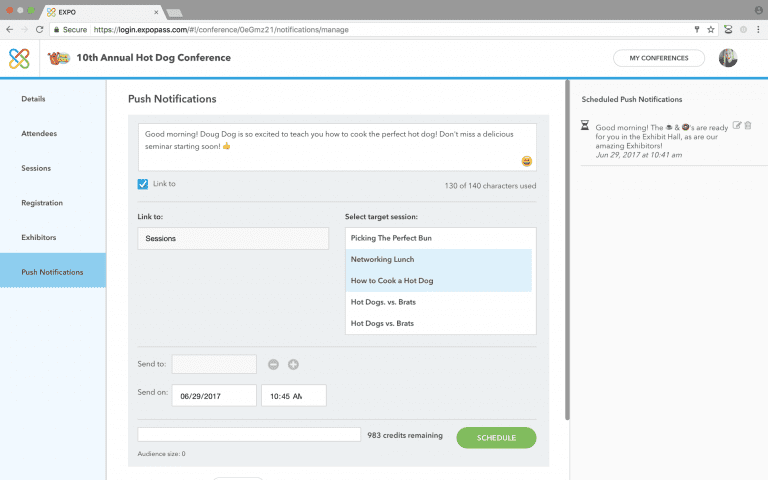
Task: Open the emoji picker in message box
Action: tap(526, 161)
